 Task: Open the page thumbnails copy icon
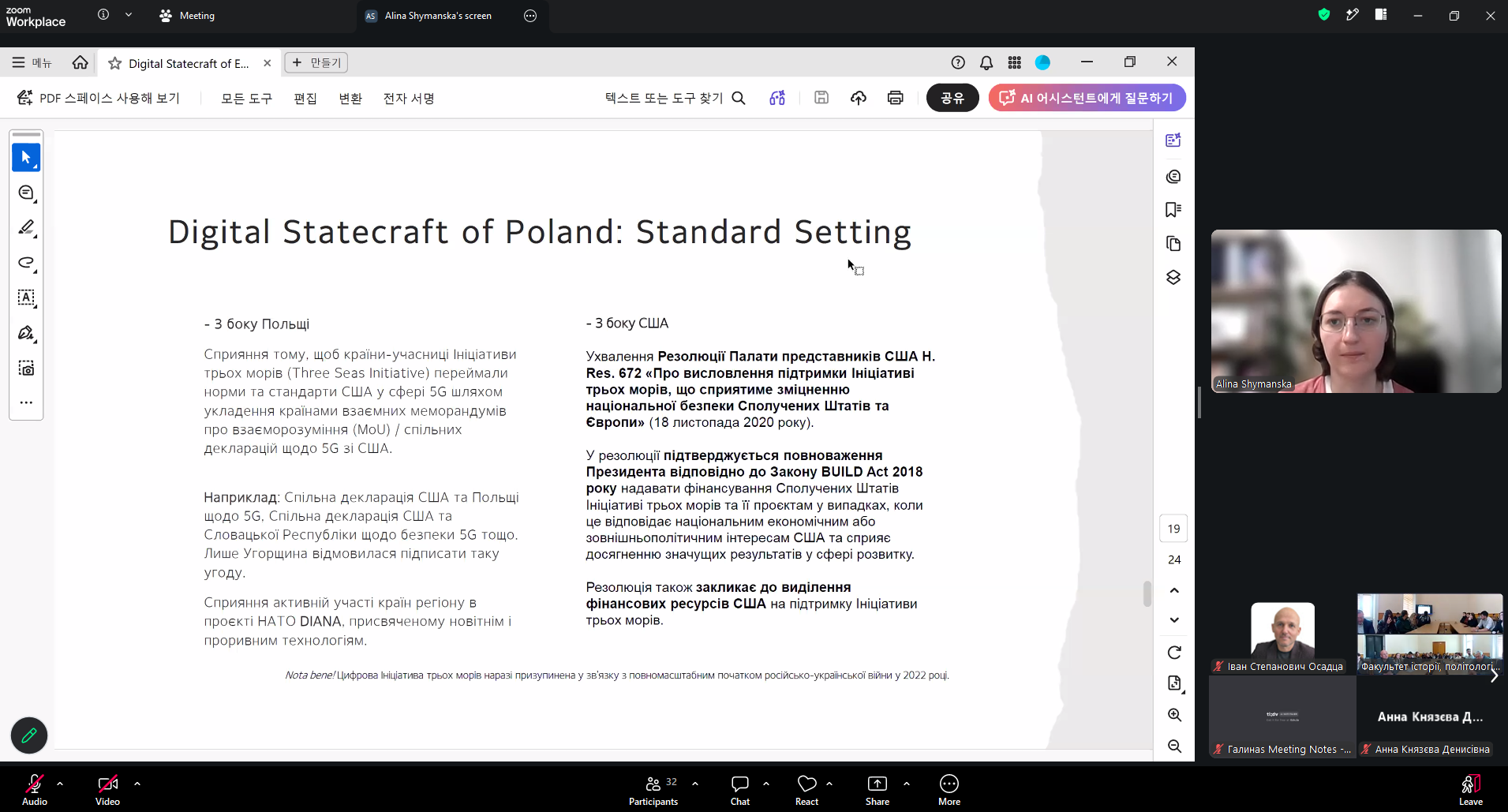click(x=1173, y=243)
